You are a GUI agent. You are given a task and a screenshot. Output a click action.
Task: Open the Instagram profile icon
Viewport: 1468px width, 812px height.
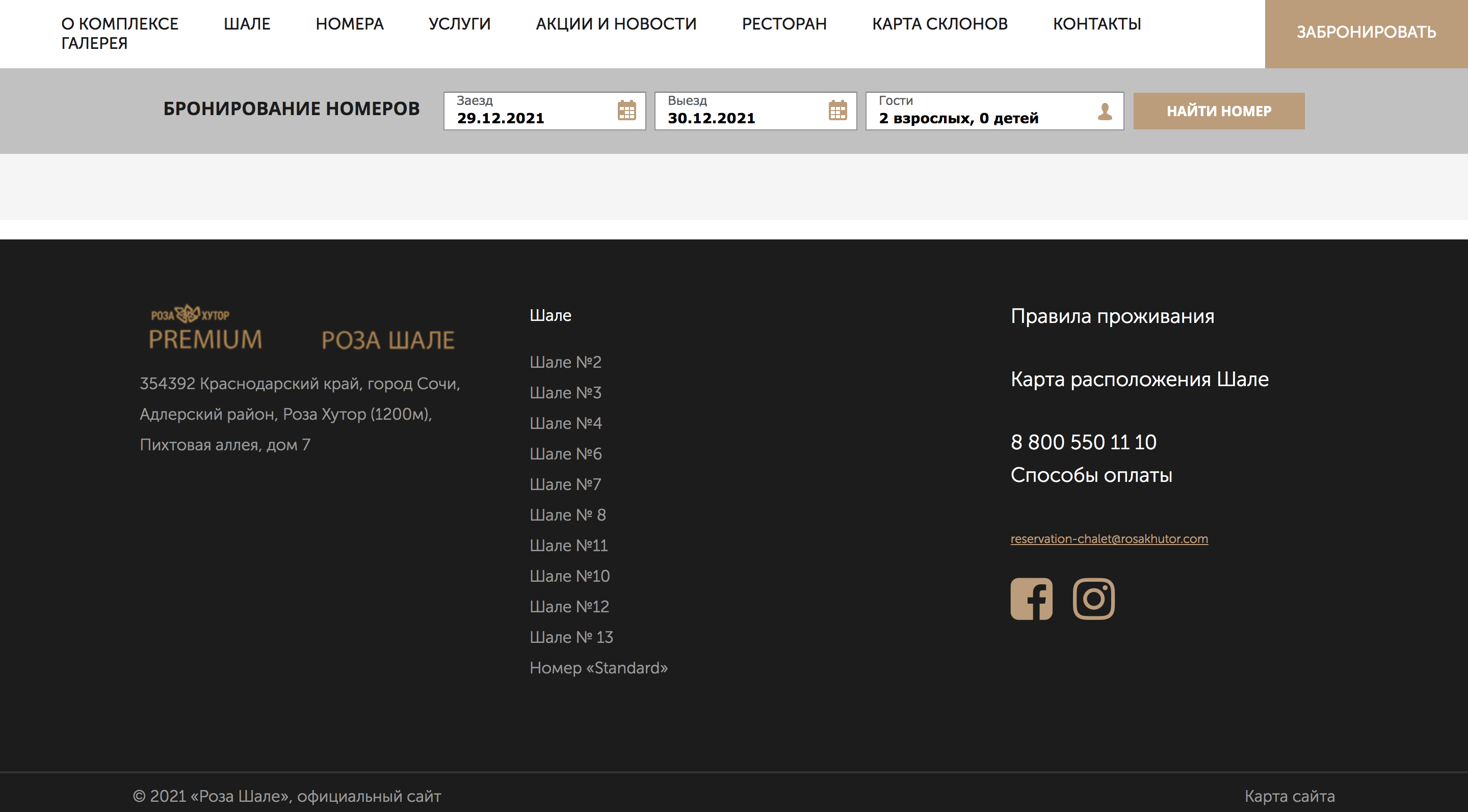click(x=1093, y=599)
